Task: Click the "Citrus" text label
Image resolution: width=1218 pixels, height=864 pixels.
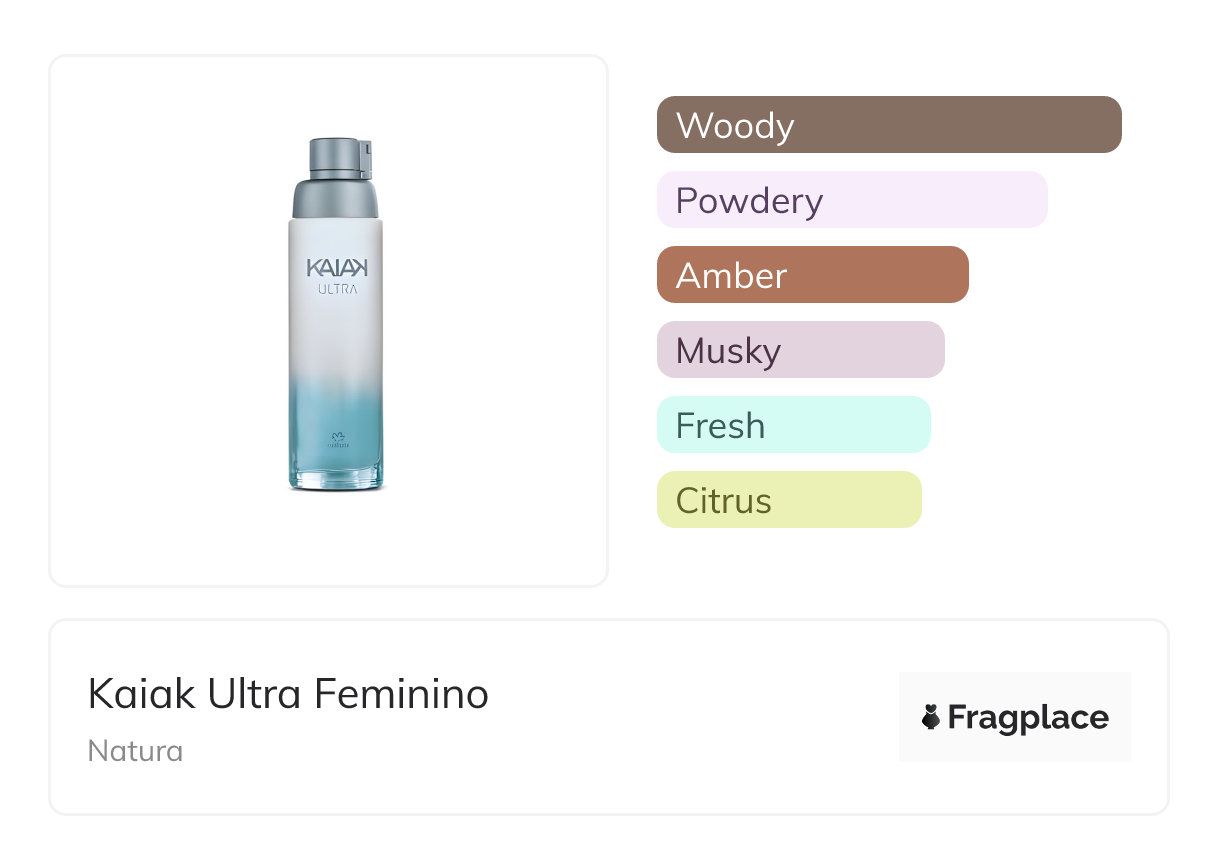Action: [x=723, y=500]
